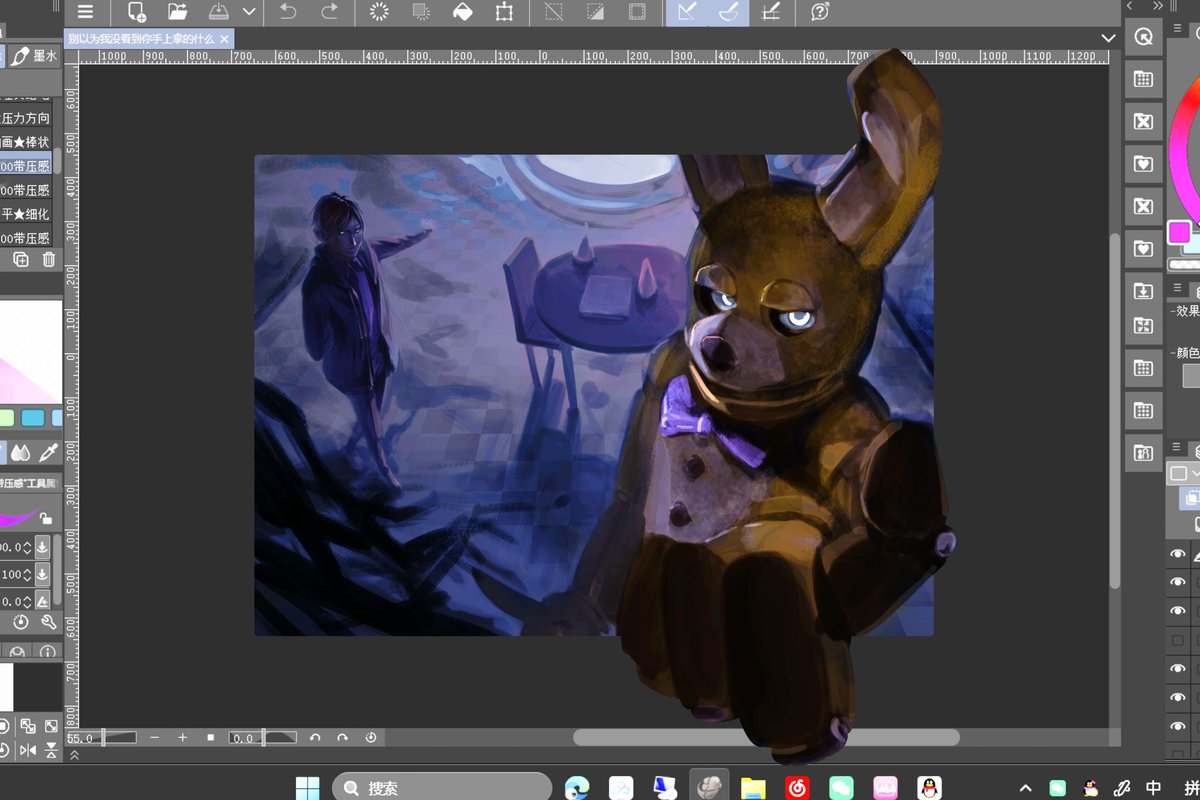Screen dimensions: 1200x800
Task: Delete sub tool with trash icon
Action: (x=48, y=260)
